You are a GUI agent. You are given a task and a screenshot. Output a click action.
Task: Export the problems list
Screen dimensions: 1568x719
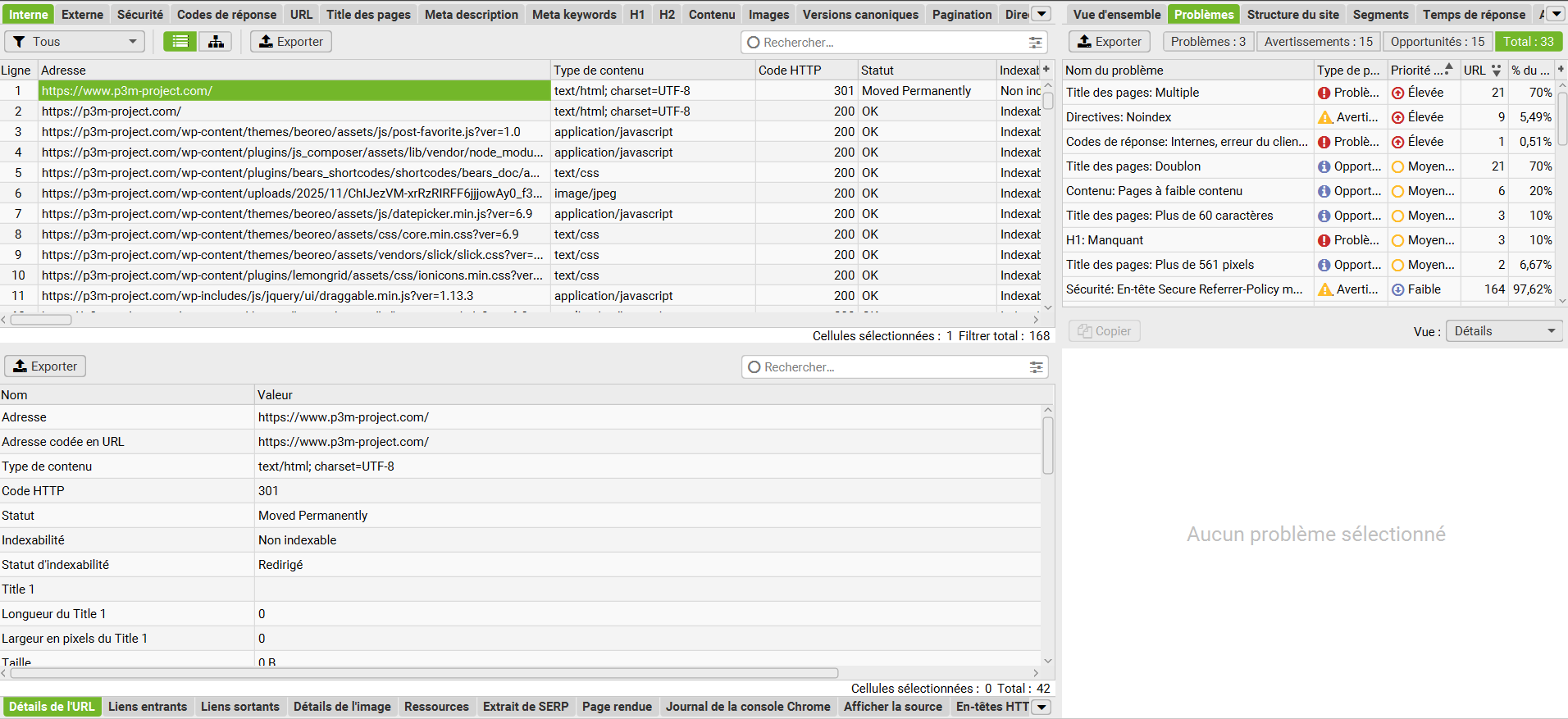pyautogui.click(x=1110, y=42)
